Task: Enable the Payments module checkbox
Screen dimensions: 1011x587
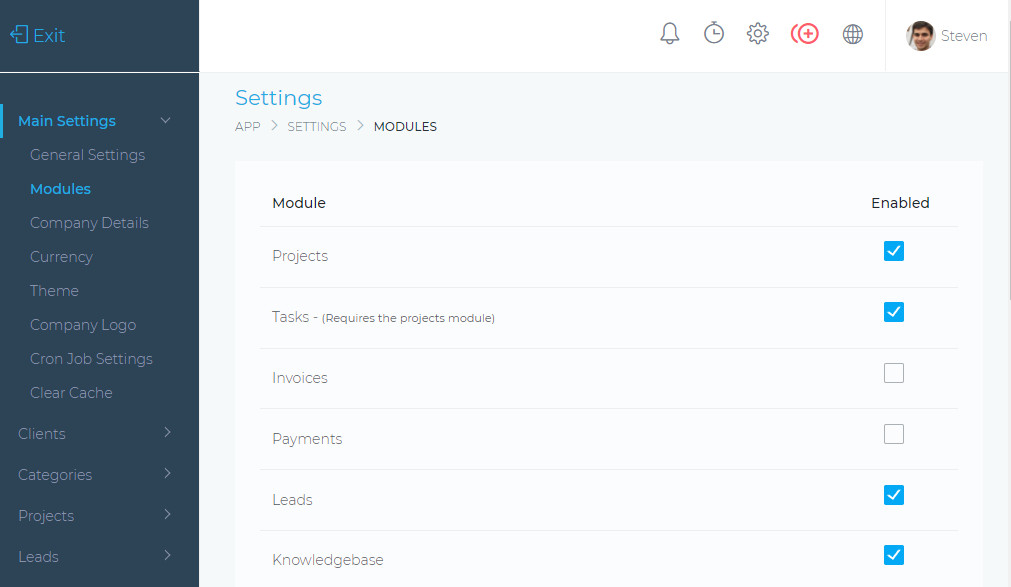Action: point(894,434)
